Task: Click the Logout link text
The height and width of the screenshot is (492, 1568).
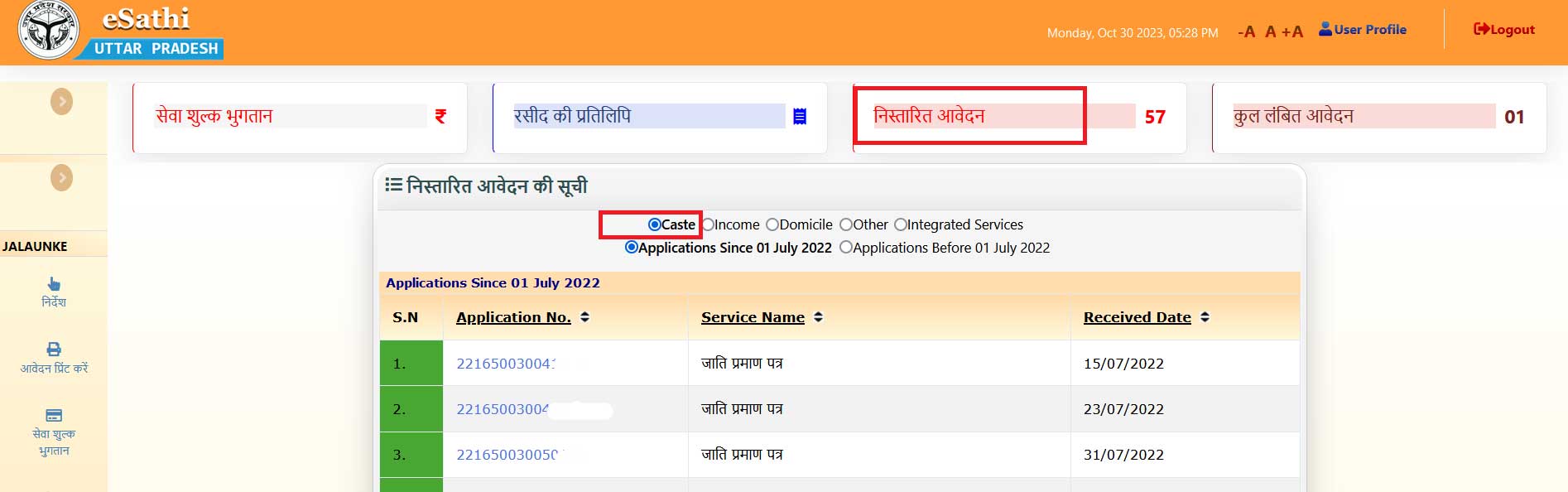Action: (1513, 30)
